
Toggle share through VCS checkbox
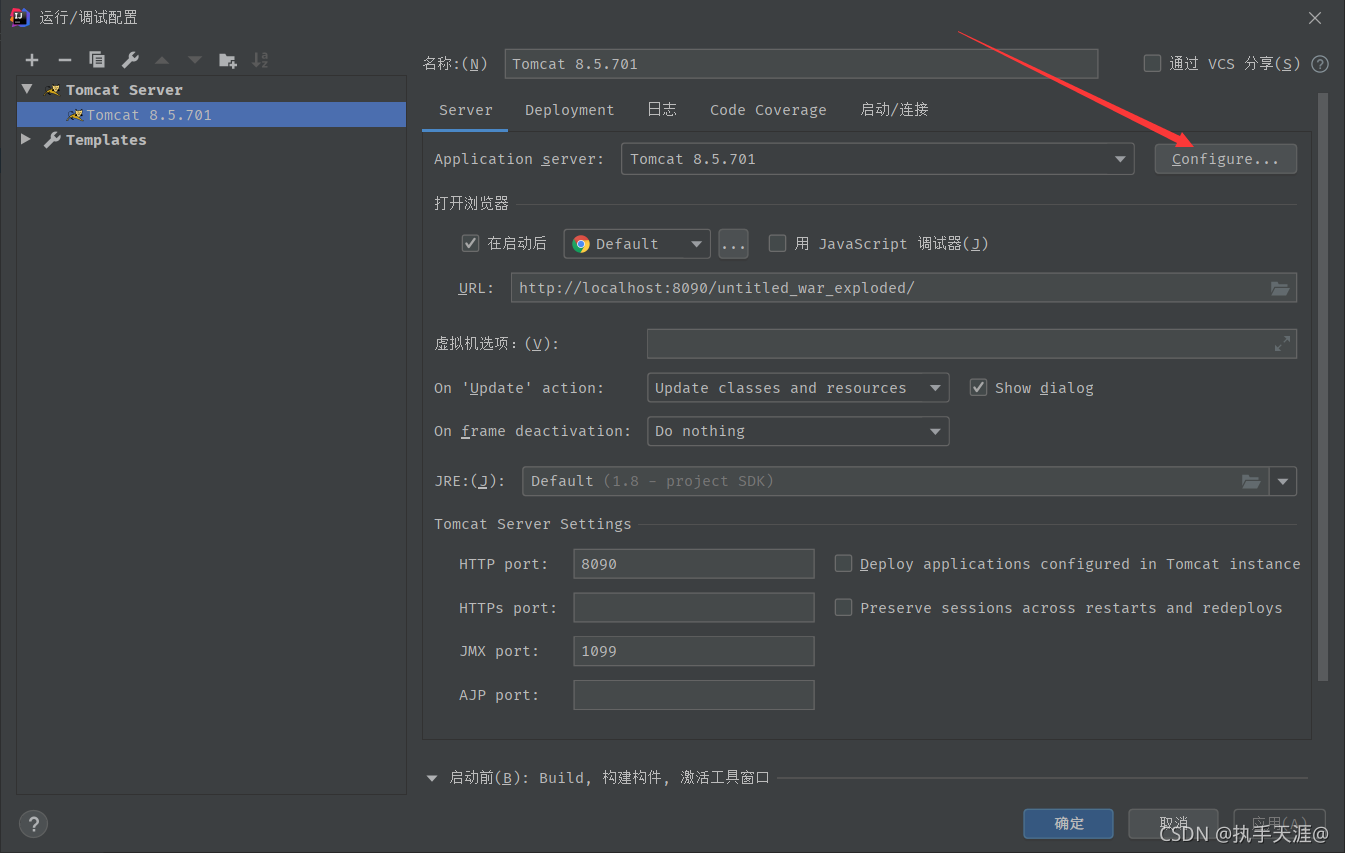tap(1152, 63)
